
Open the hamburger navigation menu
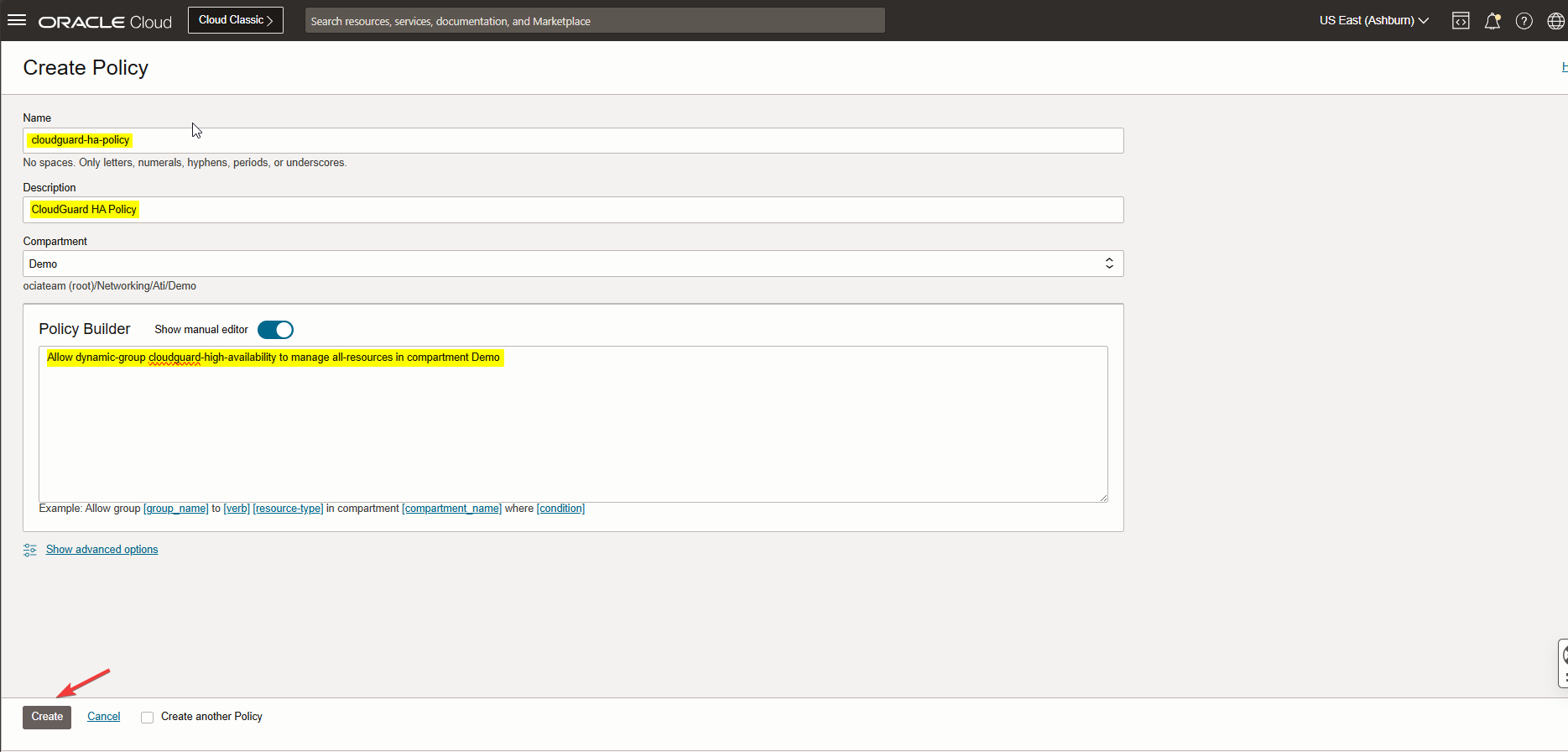[17, 20]
